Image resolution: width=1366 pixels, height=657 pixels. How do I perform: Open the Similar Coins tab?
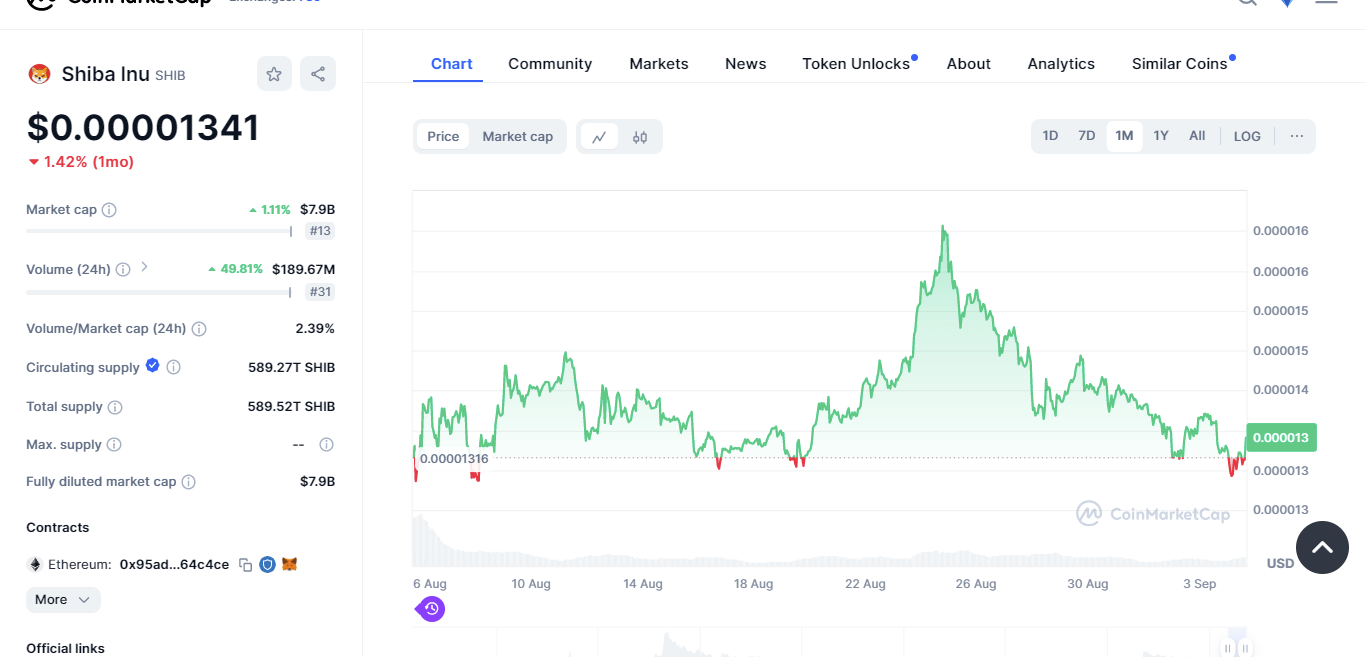point(1181,64)
